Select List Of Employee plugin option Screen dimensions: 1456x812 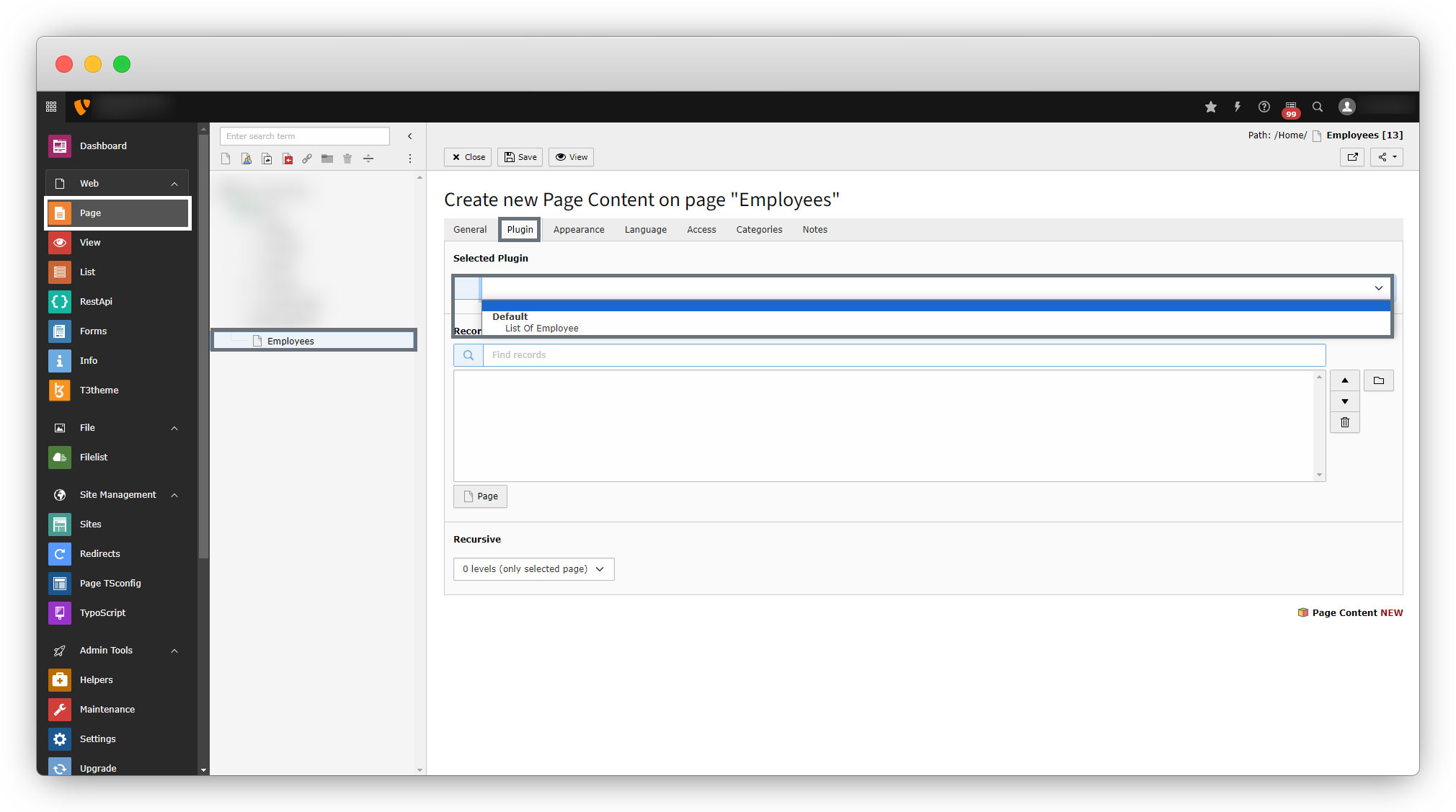point(542,329)
